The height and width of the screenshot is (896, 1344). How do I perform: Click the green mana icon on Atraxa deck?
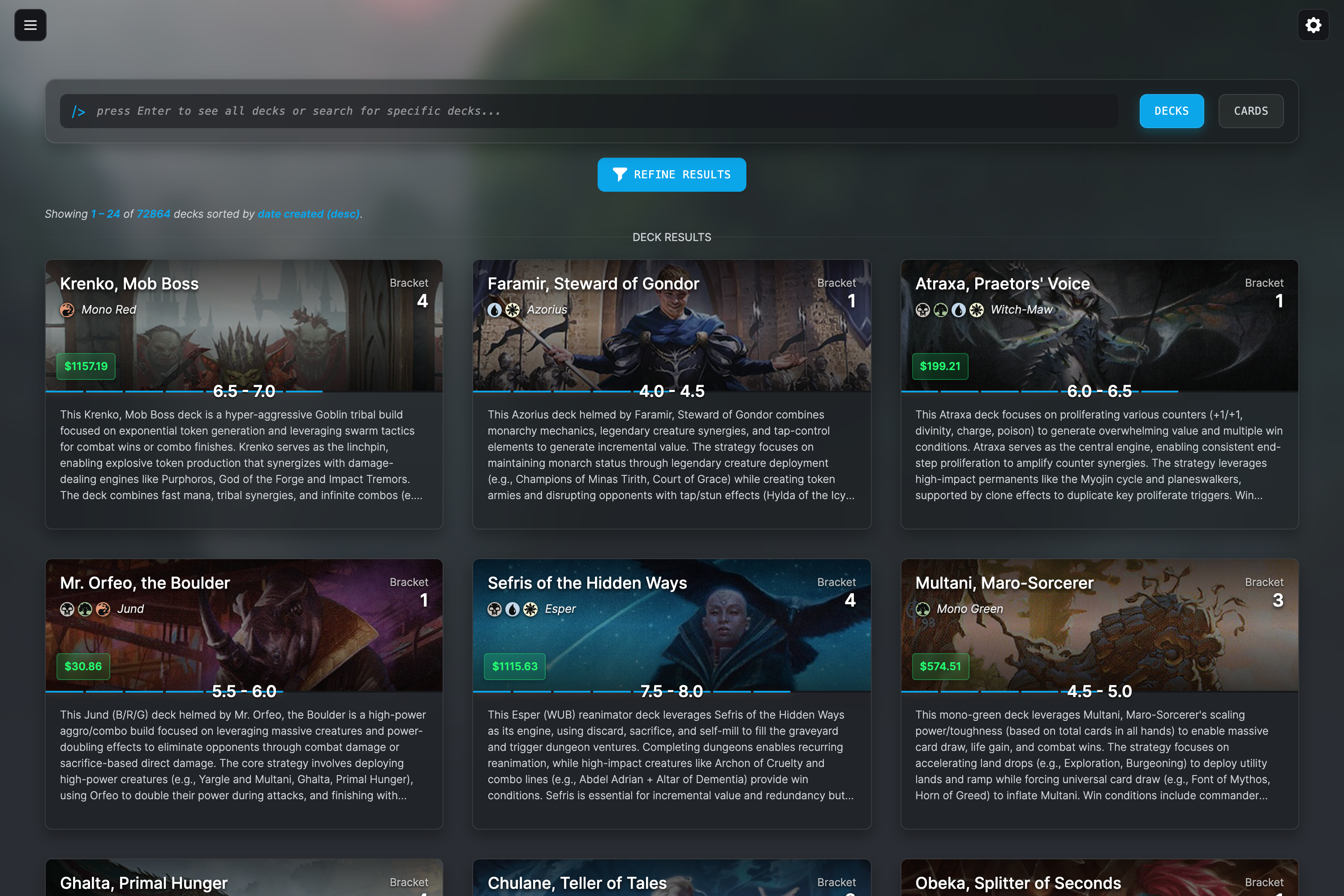pyautogui.click(x=940, y=310)
